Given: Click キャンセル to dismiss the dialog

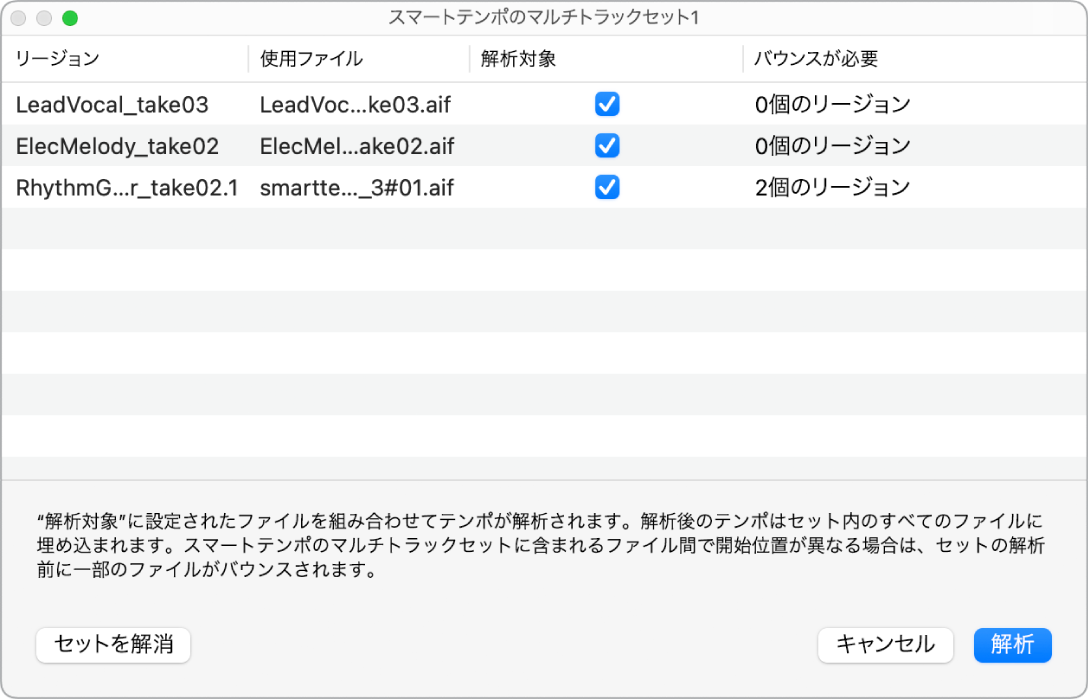Looking at the screenshot, I should click(x=886, y=645).
